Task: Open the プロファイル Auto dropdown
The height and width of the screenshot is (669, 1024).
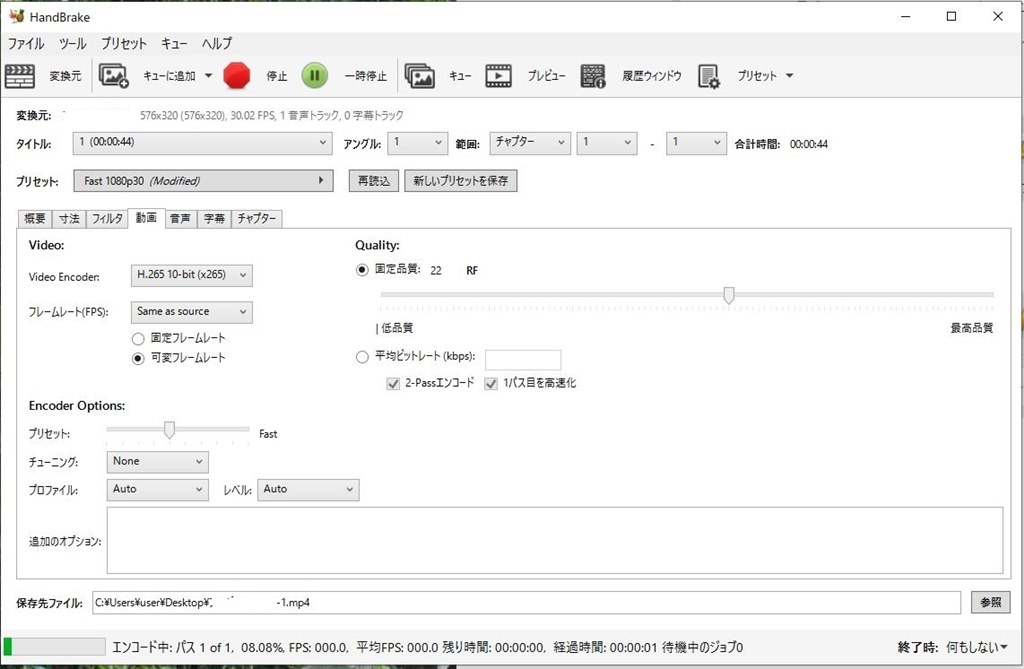Action: coord(157,489)
